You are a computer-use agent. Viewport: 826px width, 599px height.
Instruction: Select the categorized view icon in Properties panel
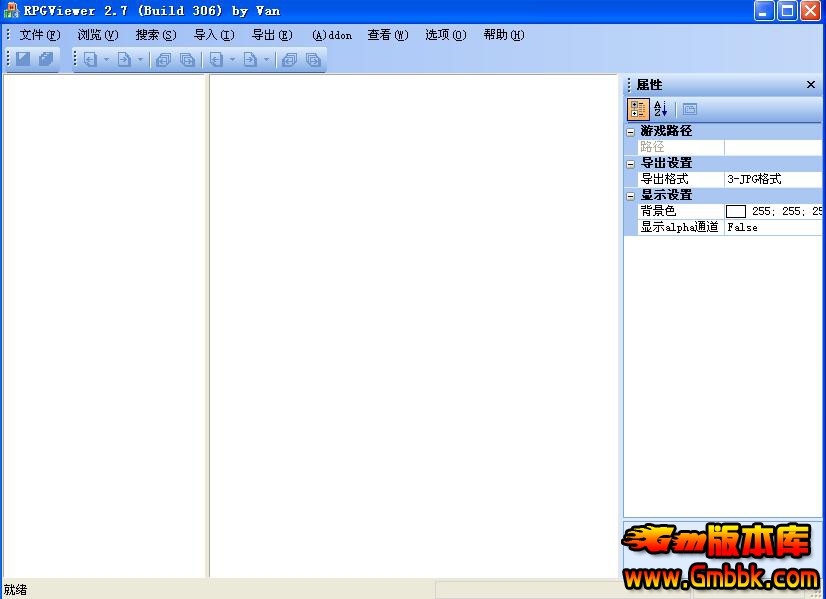pos(637,108)
